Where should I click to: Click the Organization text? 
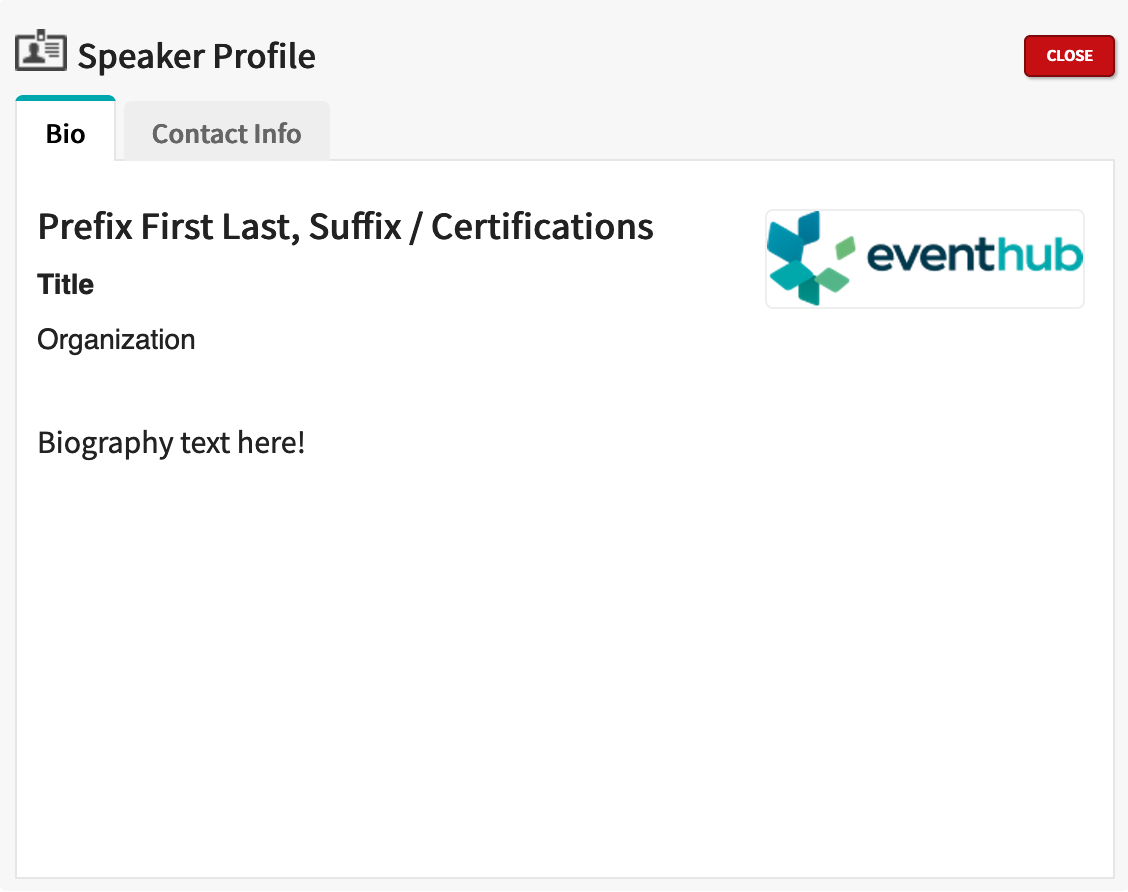tap(117, 340)
